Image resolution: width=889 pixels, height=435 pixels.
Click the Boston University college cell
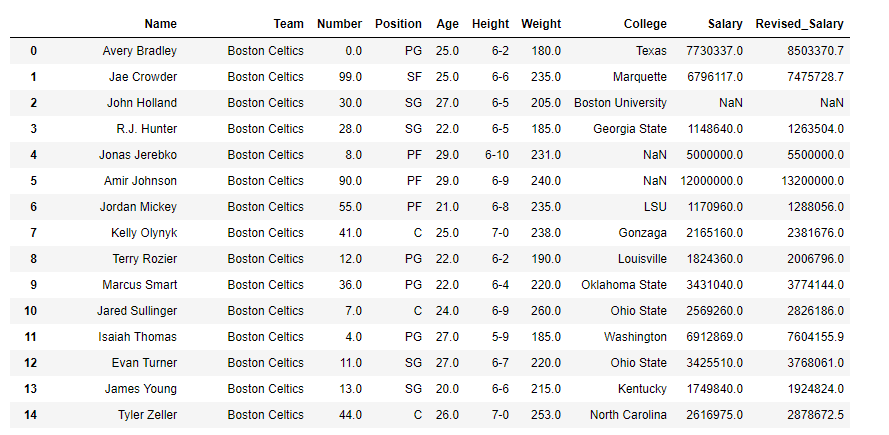click(620, 103)
